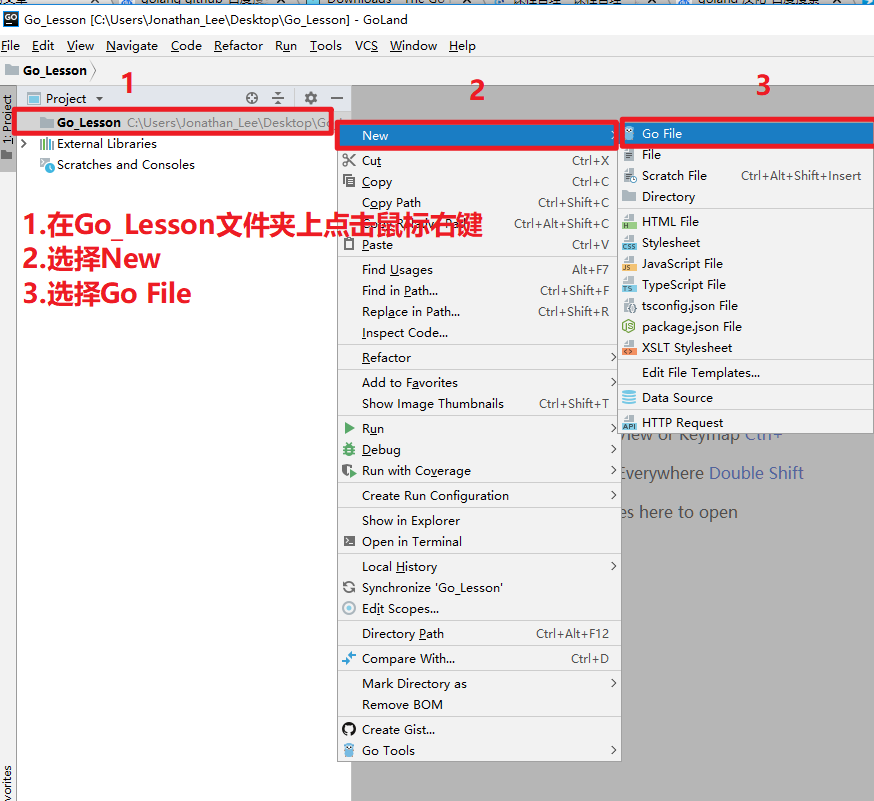The height and width of the screenshot is (801, 874).
Task: Click the JavaScript File icon
Action: pyautogui.click(x=629, y=264)
